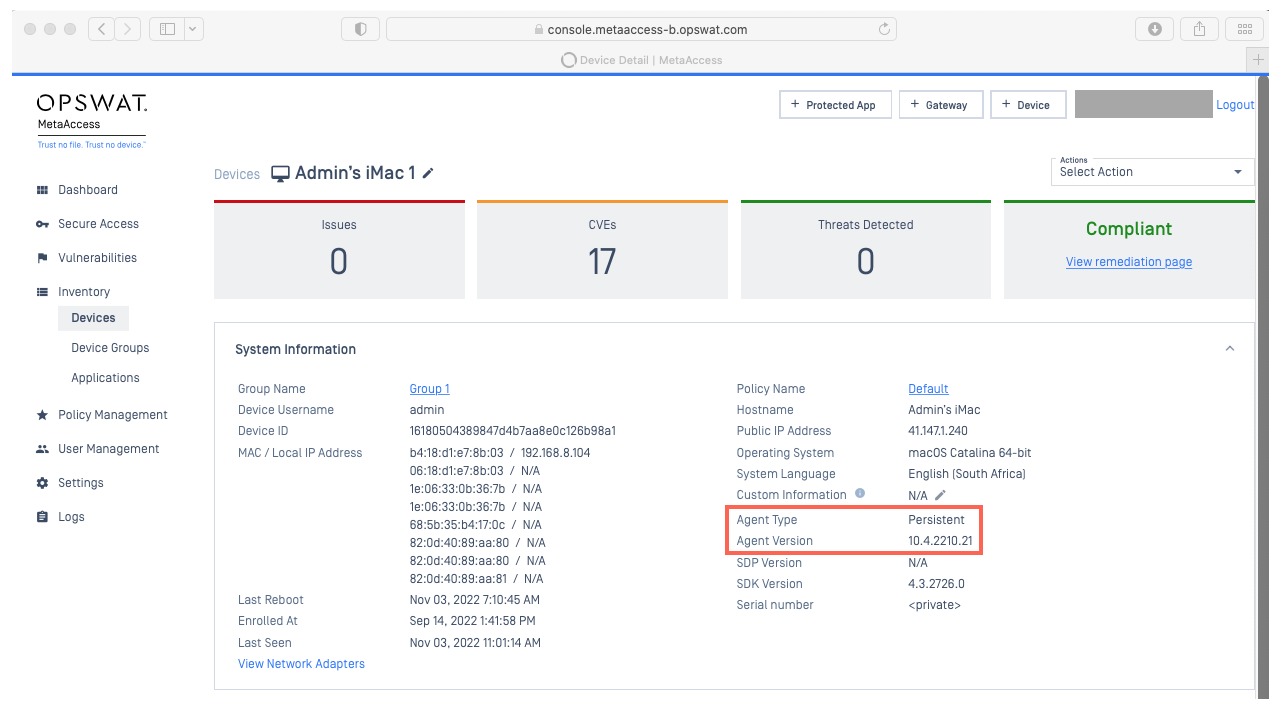Click the CVEs summary card
This screenshot has height=707, width=1275.
(x=602, y=249)
